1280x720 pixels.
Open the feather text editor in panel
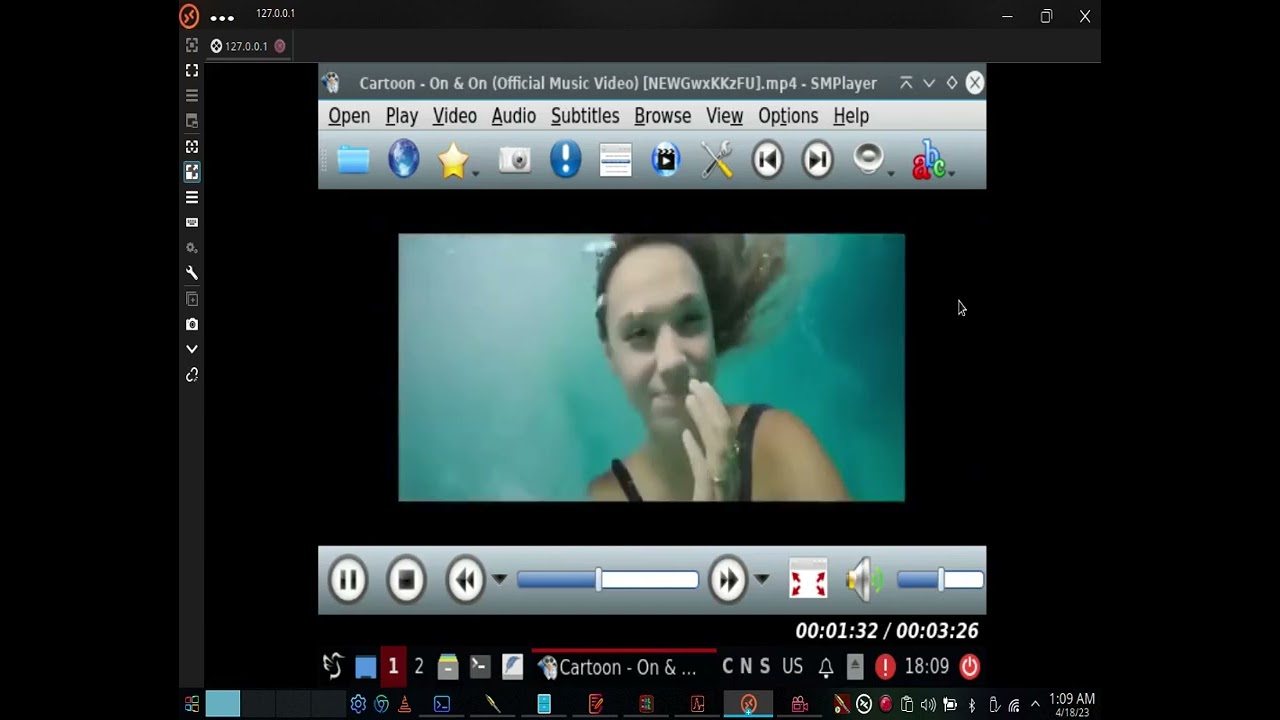[513, 667]
